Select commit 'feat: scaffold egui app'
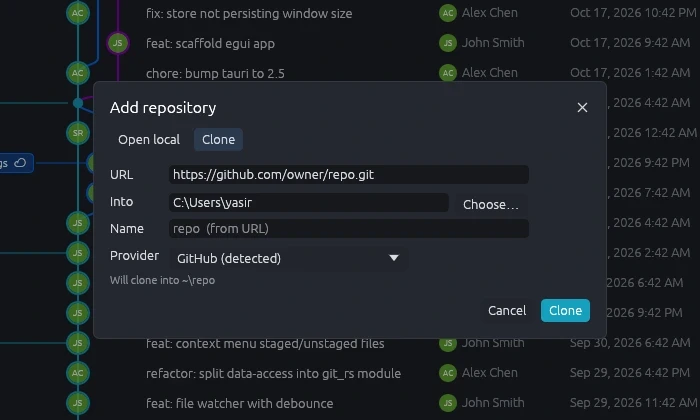The image size is (700, 420). (x=210, y=44)
